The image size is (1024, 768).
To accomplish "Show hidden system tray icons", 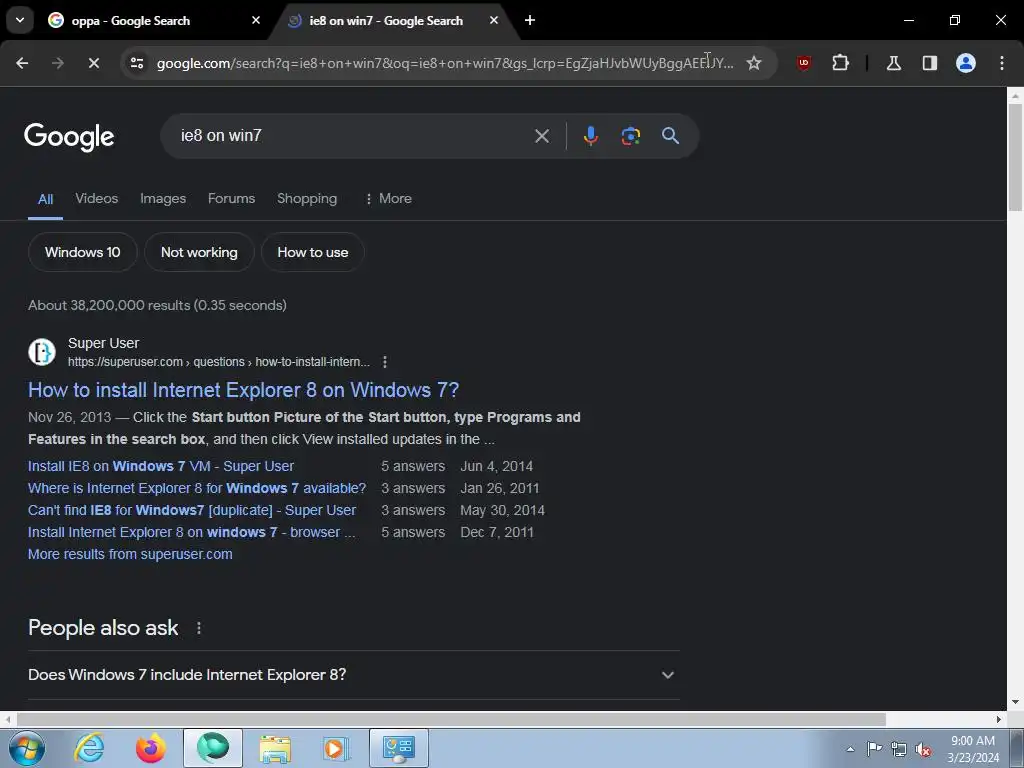I will coord(850,749).
